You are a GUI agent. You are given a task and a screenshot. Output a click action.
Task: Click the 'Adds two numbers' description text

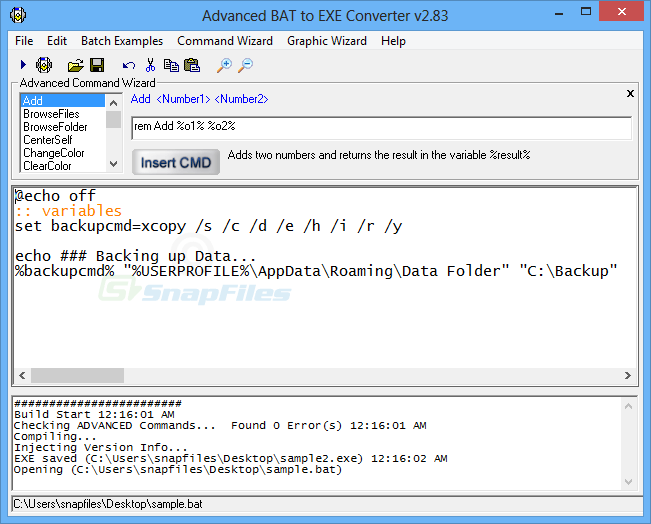coord(379,155)
